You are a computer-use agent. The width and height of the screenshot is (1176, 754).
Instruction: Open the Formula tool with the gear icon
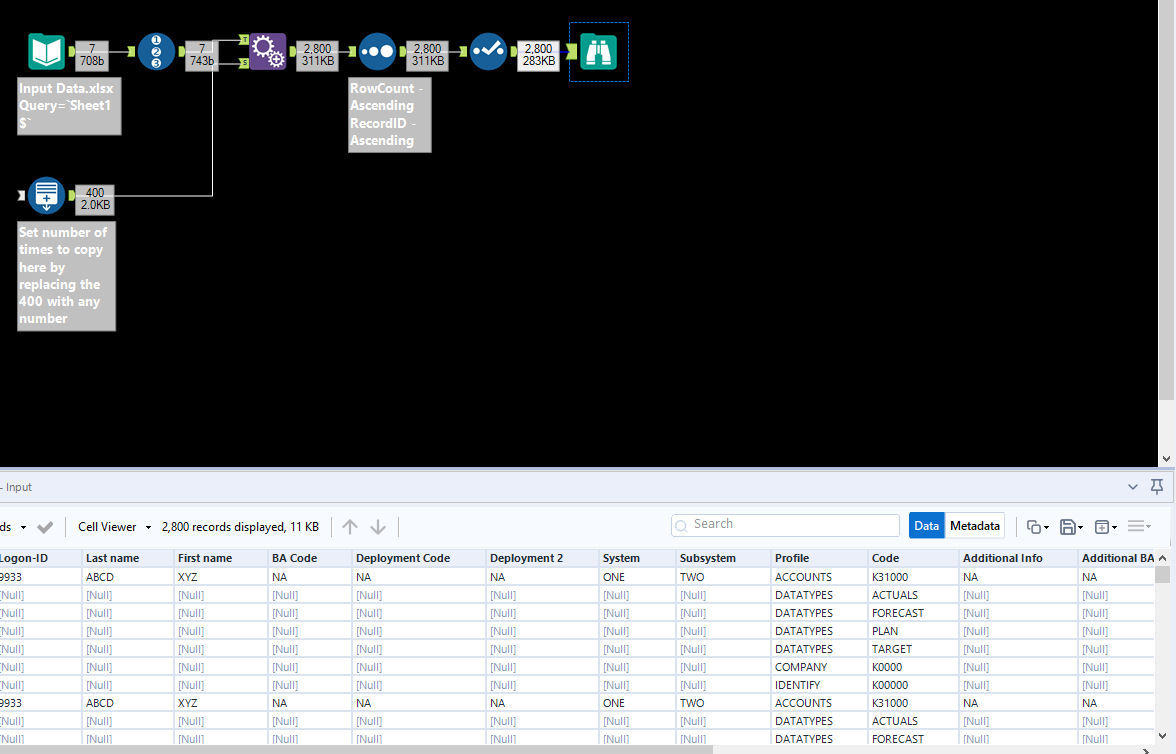pos(267,51)
